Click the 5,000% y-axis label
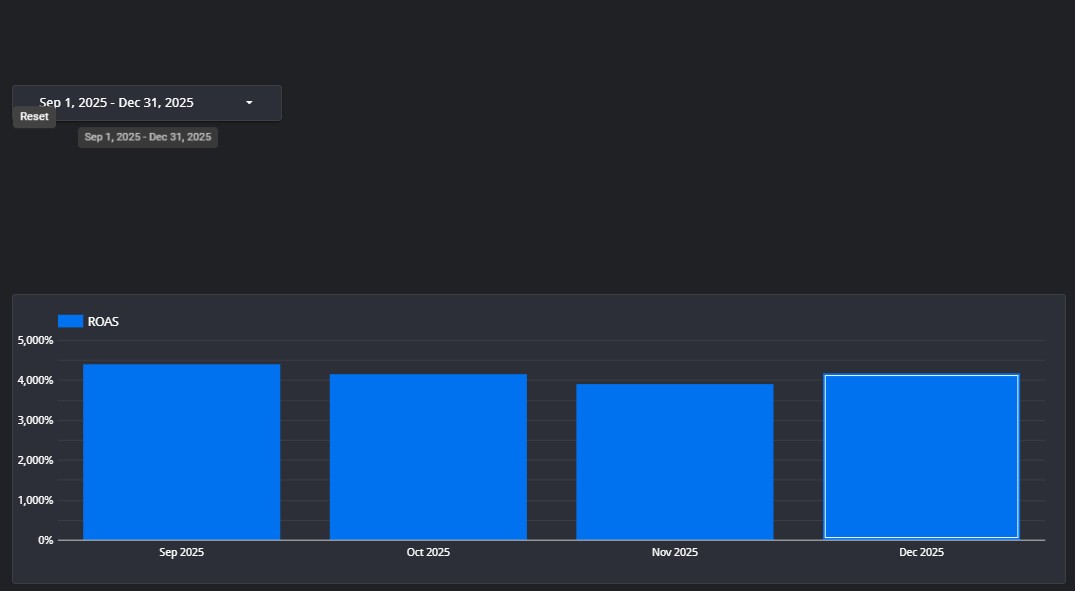Image resolution: width=1075 pixels, height=591 pixels. click(35, 340)
